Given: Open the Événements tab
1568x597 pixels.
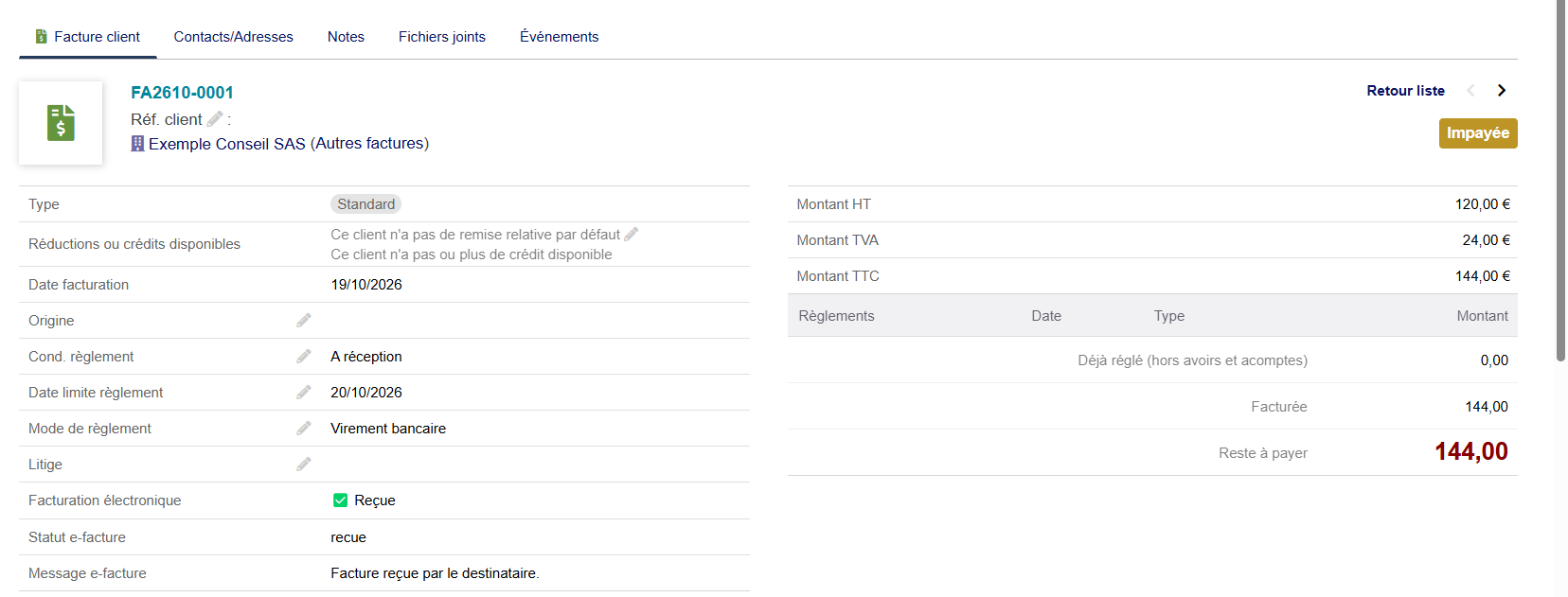Looking at the screenshot, I should coord(559,37).
